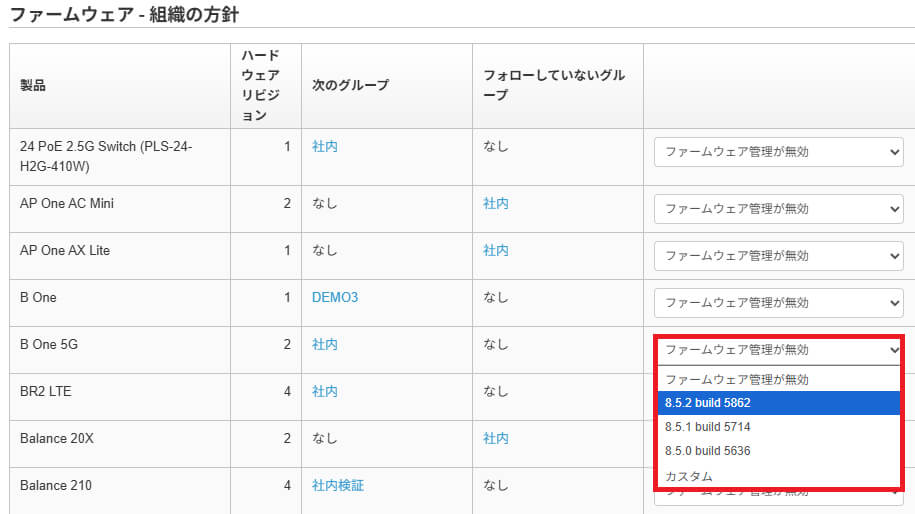Click the ハードウェアリビジョン column header
Screen dimensions: 915x514
pos(266,86)
